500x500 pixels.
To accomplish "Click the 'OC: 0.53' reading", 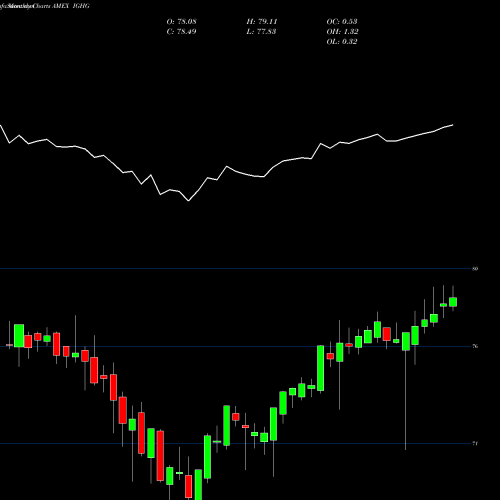I will [342, 22].
